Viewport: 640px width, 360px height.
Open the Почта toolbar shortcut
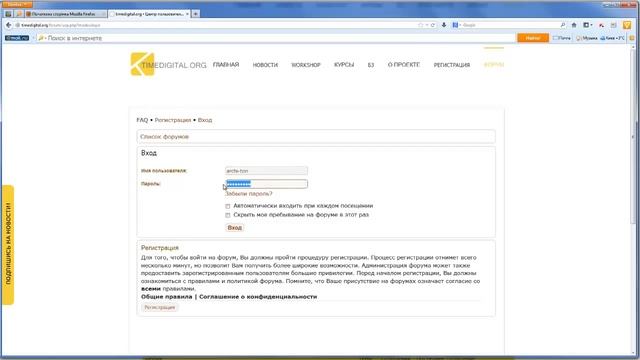[x=562, y=38]
